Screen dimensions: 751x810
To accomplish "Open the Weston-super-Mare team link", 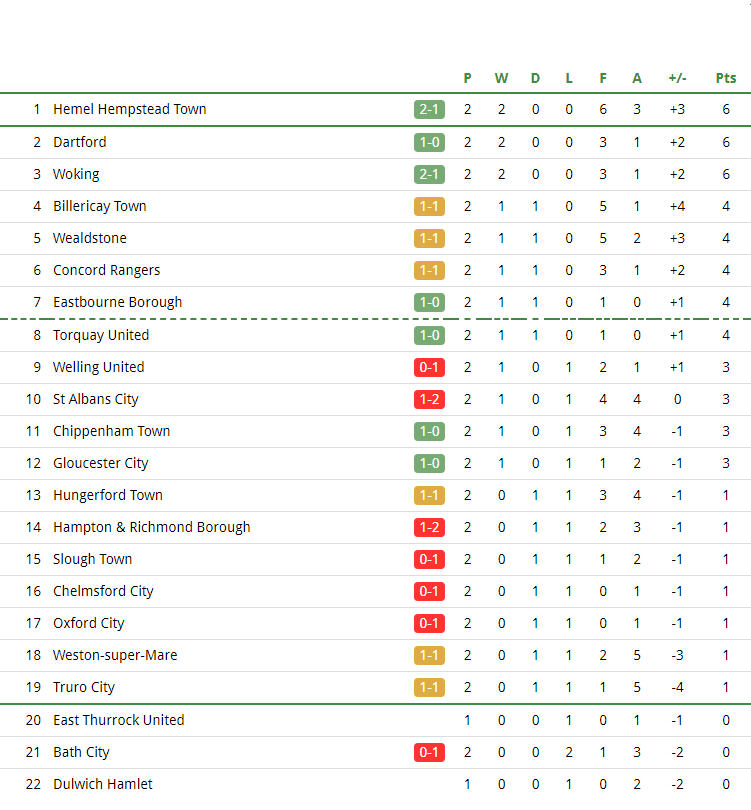I will 115,655.
